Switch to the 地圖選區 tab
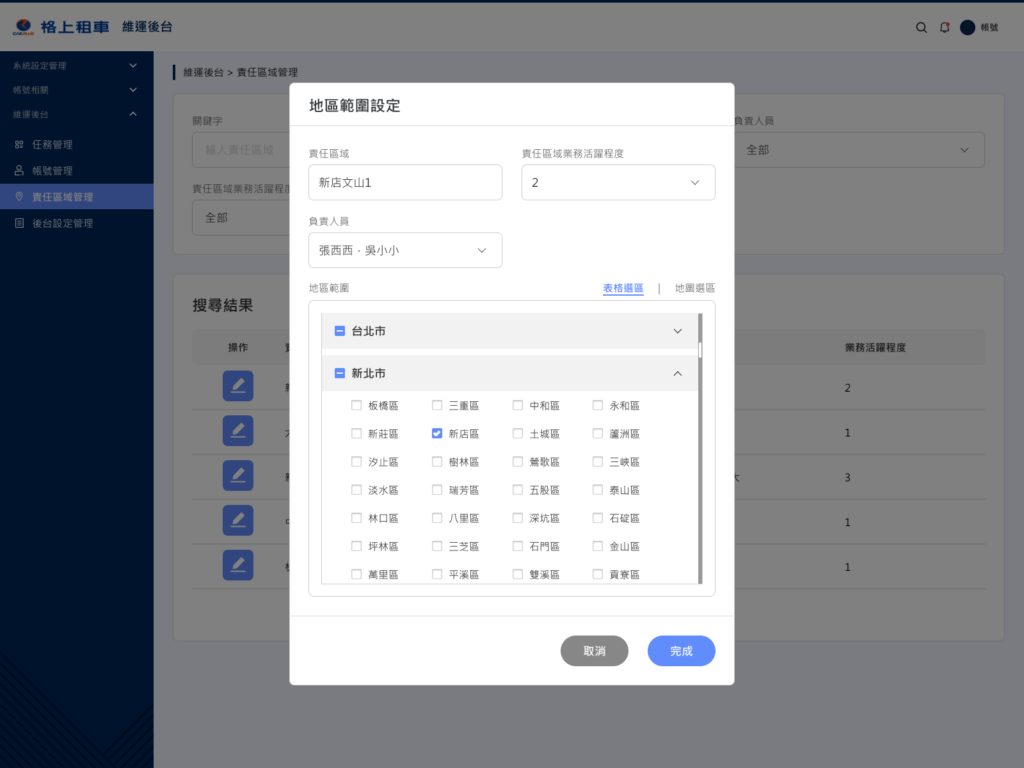The height and width of the screenshot is (768, 1024). tap(694, 288)
